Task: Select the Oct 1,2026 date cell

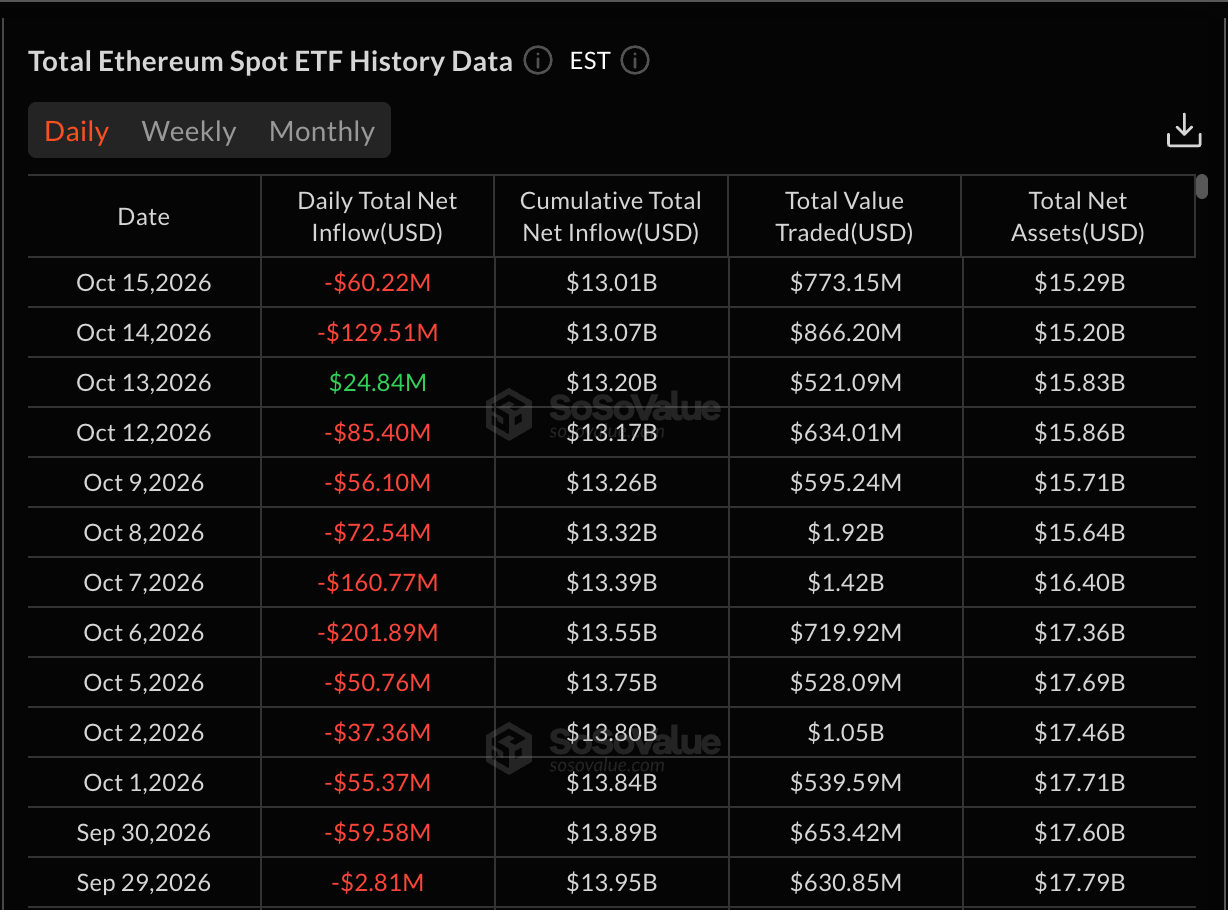Action: point(144,783)
